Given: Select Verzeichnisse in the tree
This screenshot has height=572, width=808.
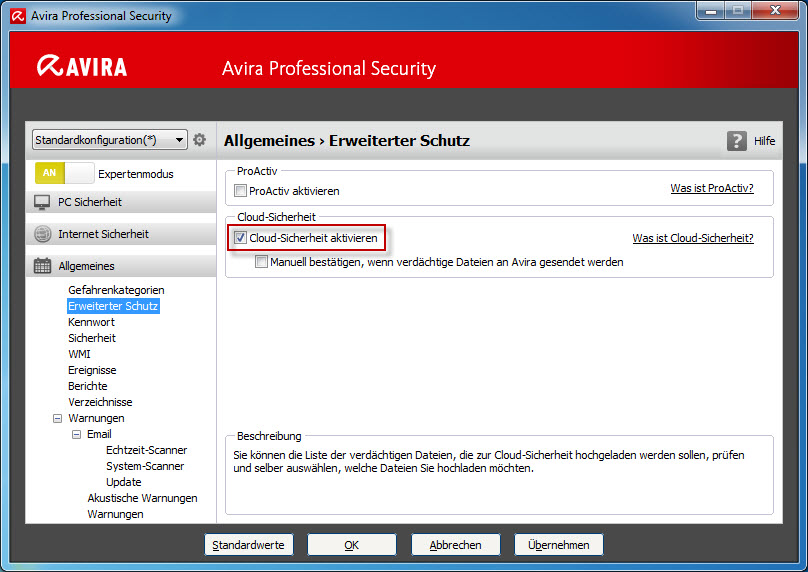Looking at the screenshot, I should [100, 402].
